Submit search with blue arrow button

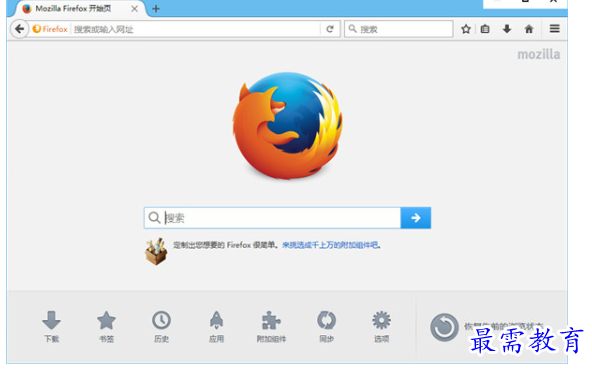pyautogui.click(x=416, y=218)
